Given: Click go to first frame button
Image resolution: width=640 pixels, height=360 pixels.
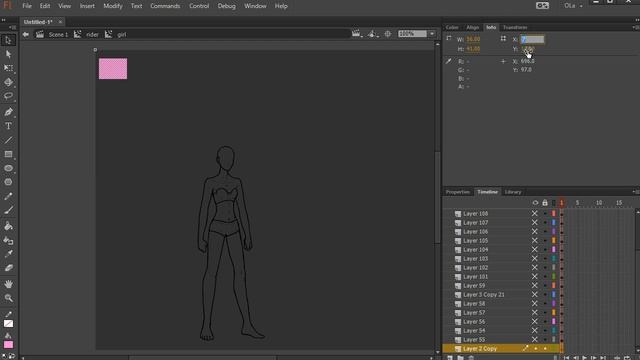Looking at the screenshot, I should [x=567, y=358].
